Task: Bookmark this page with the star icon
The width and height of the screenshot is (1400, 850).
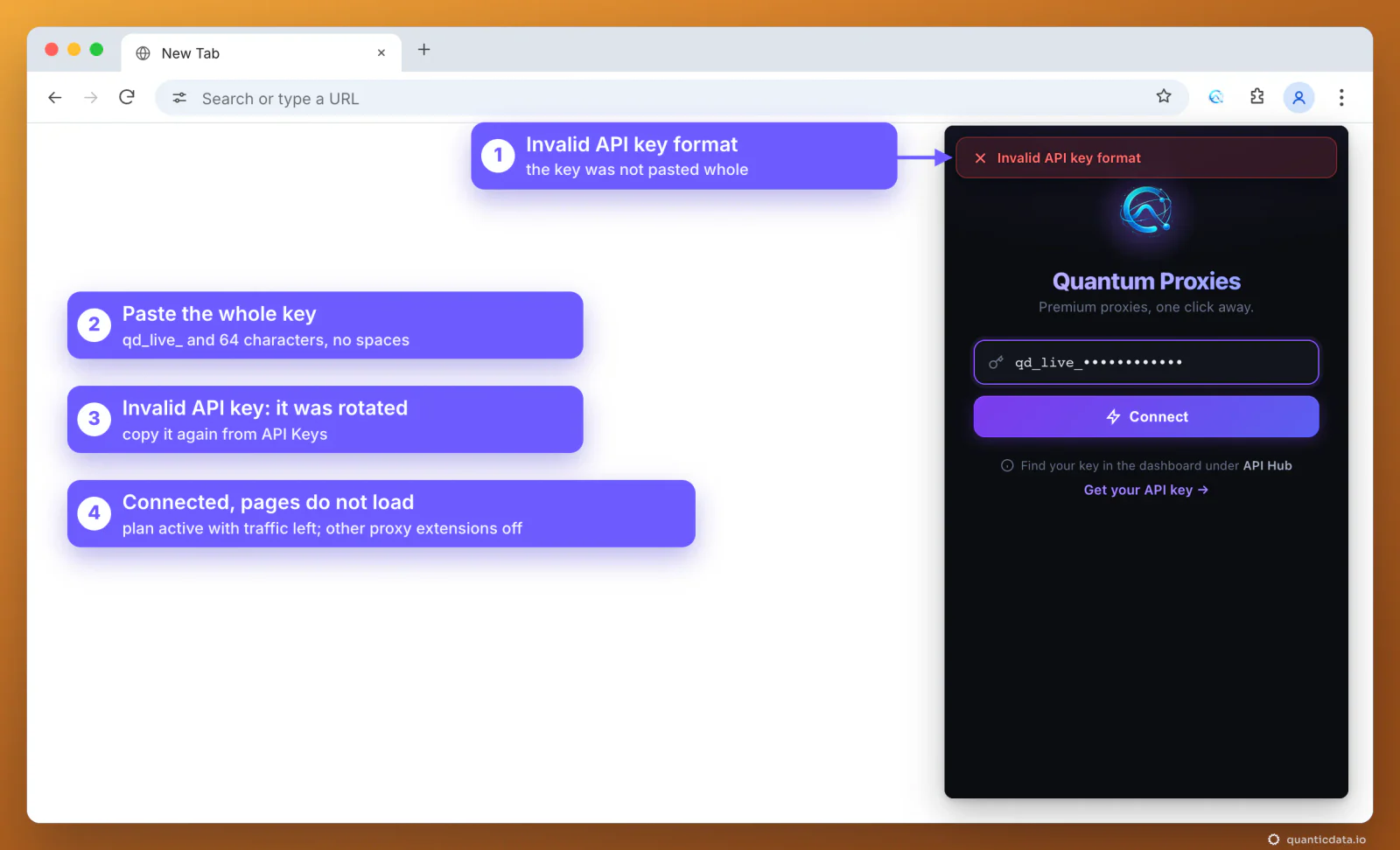Action: (x=1164, y=96)
